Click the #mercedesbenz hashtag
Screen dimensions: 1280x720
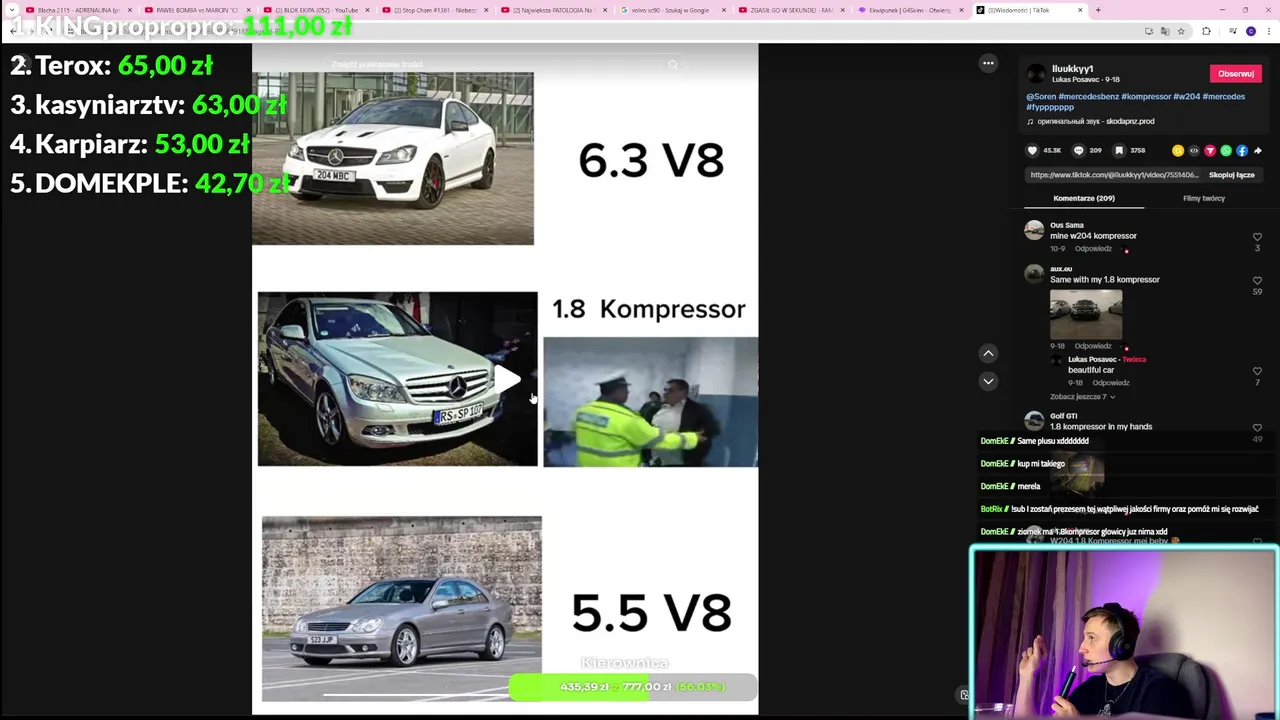click(1088, 97)
